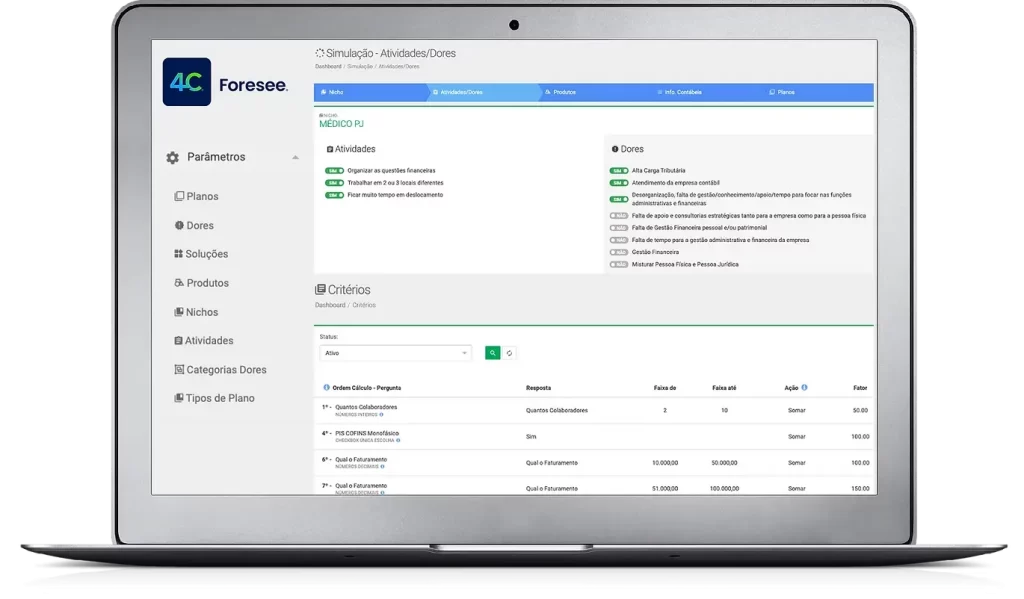Enable Misturar Pessoa Física e Jurídica toggle
1024x599 pixels.
618,264
